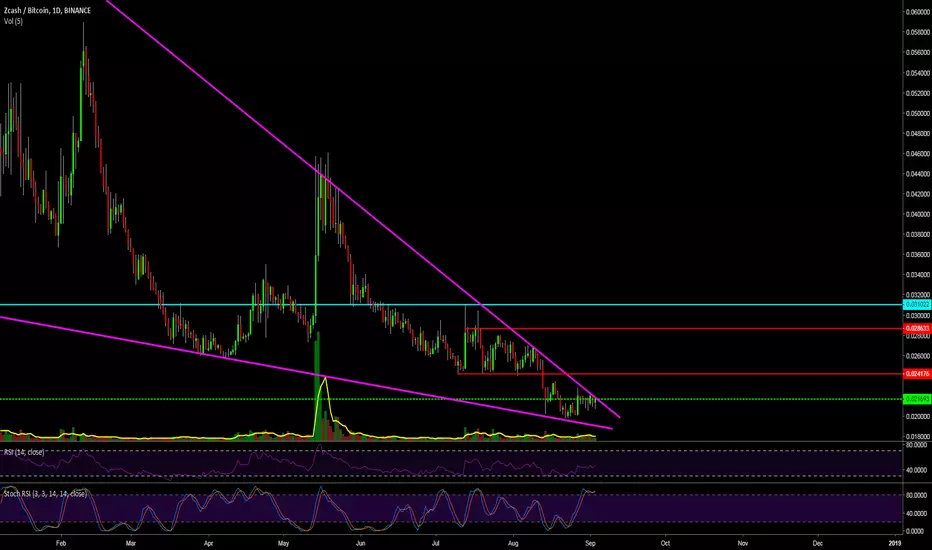Click the 80.0000 value on RSI scale
This screenshot has width=932, height=550.
pos(916,444)
